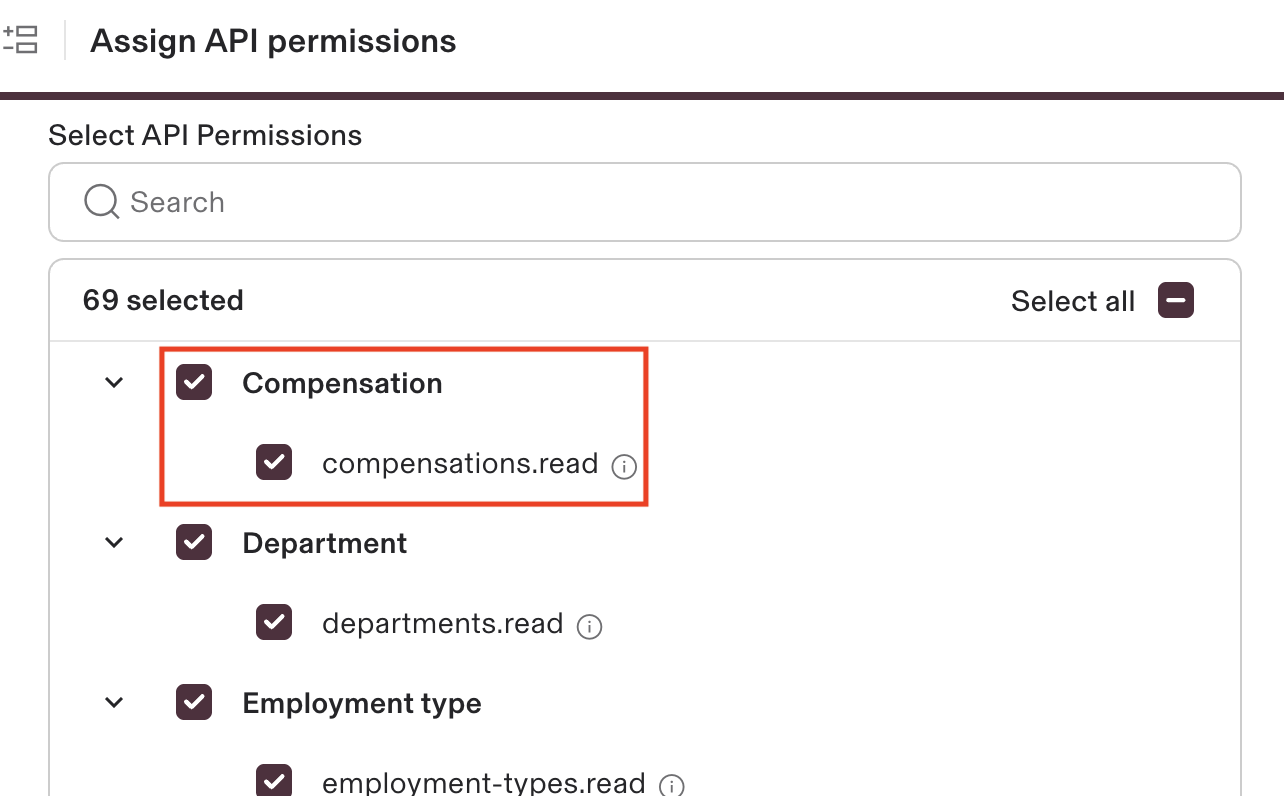This screenshot has height=796, width=1284.
Task: Select the Compensation group label
Action: click(342, 384)
